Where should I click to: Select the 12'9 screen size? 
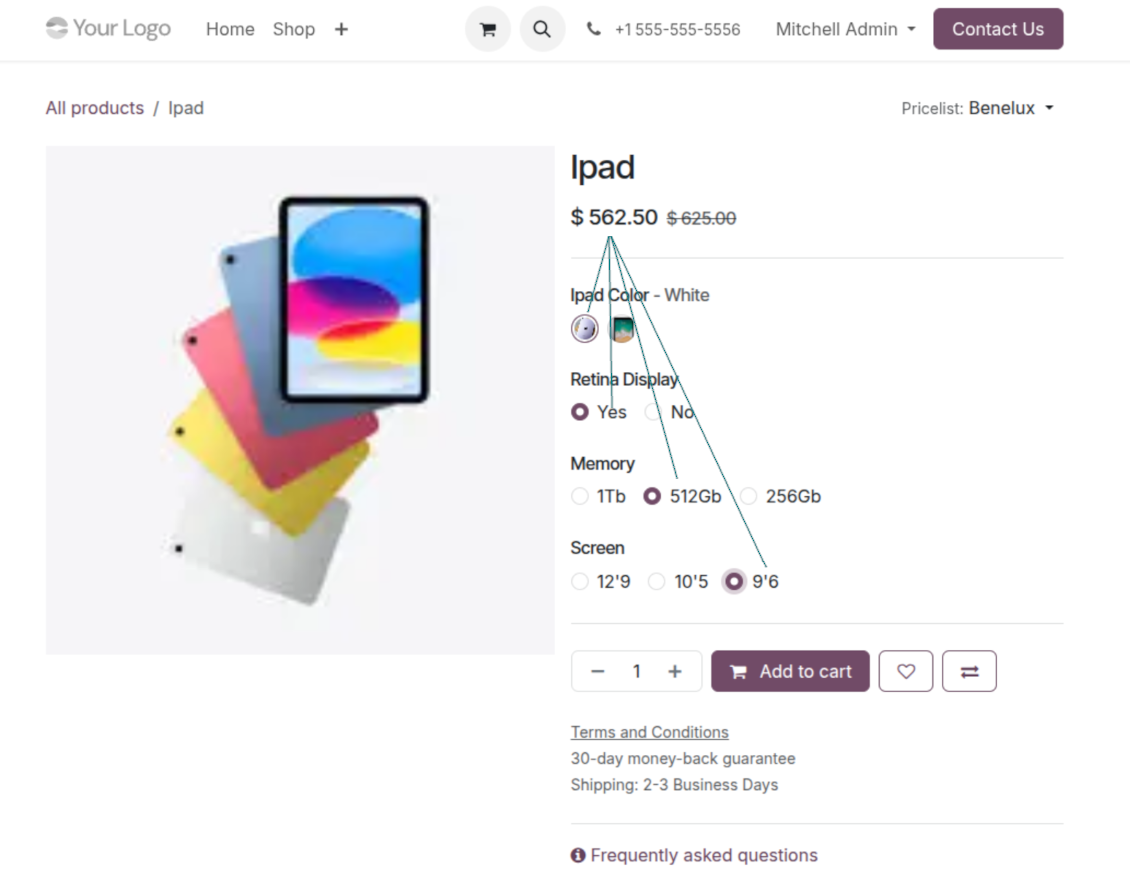[x=580, y=581]
